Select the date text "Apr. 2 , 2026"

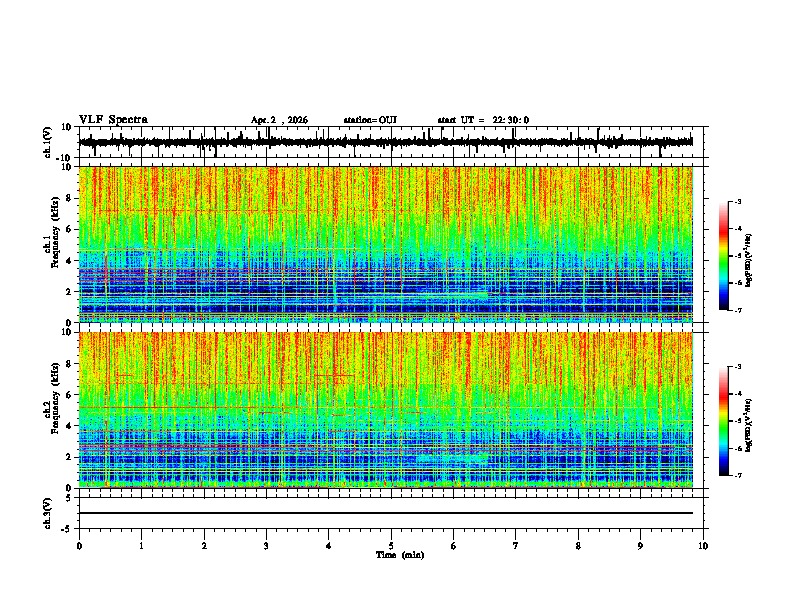click(279, 120)
